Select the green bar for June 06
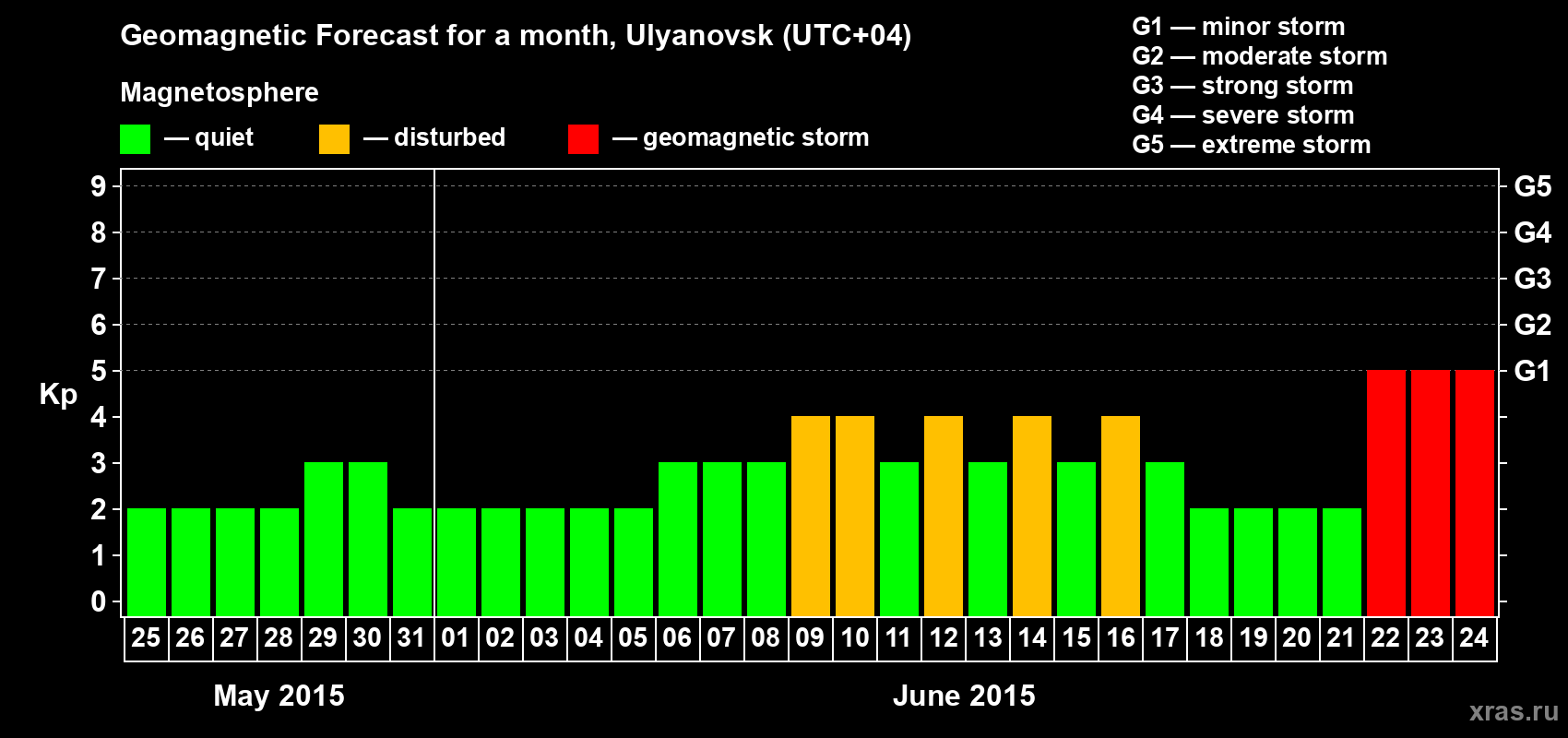 point(678,539)
